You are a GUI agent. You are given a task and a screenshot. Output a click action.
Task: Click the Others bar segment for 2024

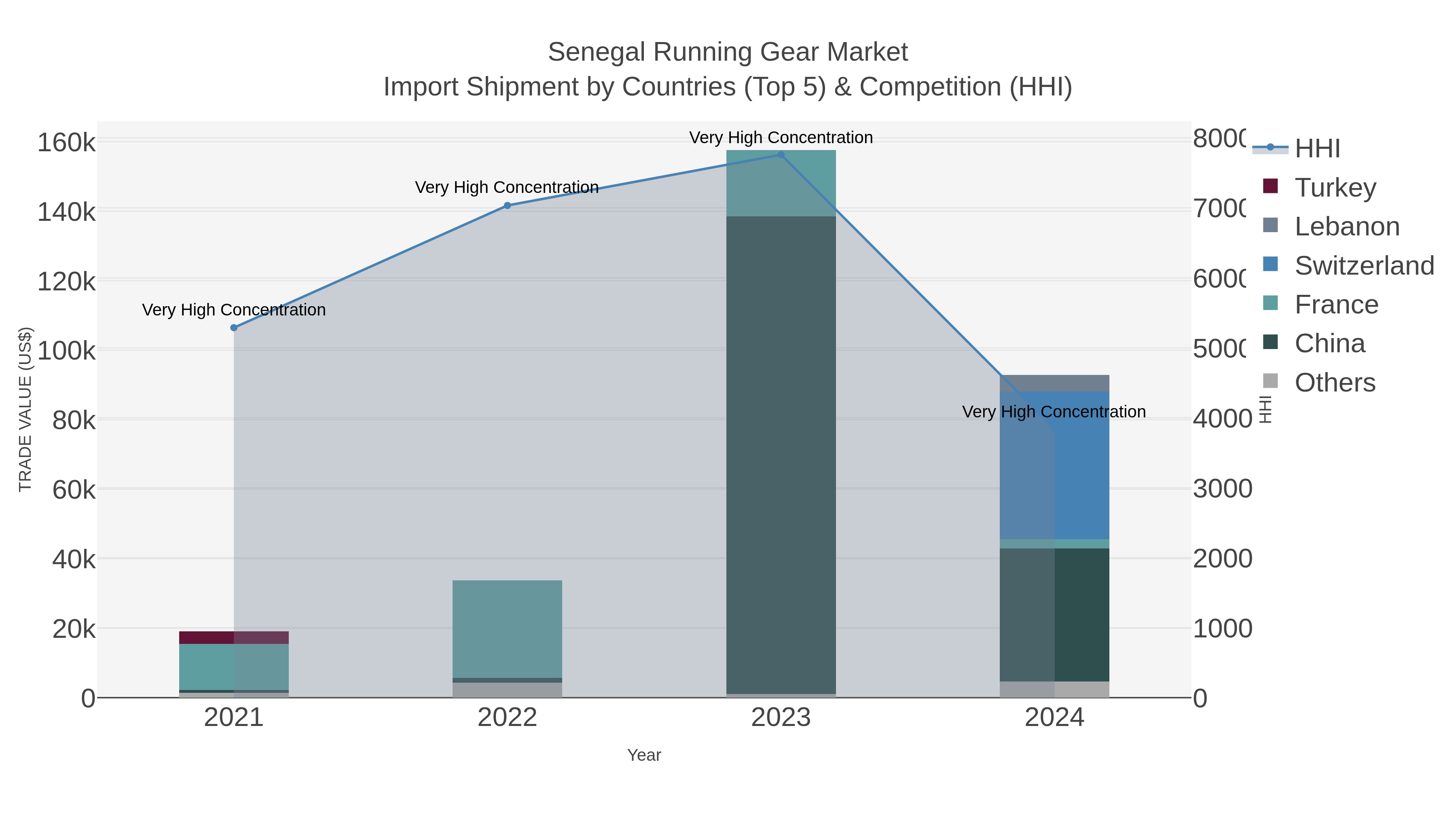1054,690
